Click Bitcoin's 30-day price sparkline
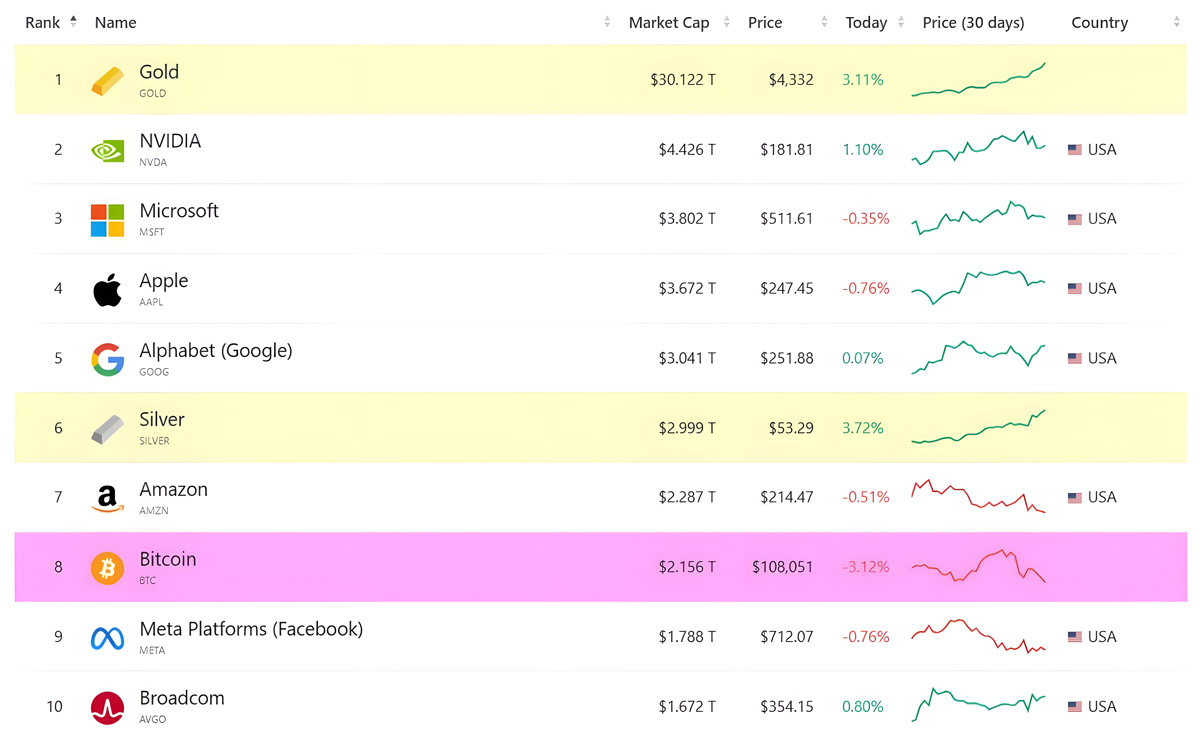The width and height of the screenshot is (1200, 731). (977, 566)
